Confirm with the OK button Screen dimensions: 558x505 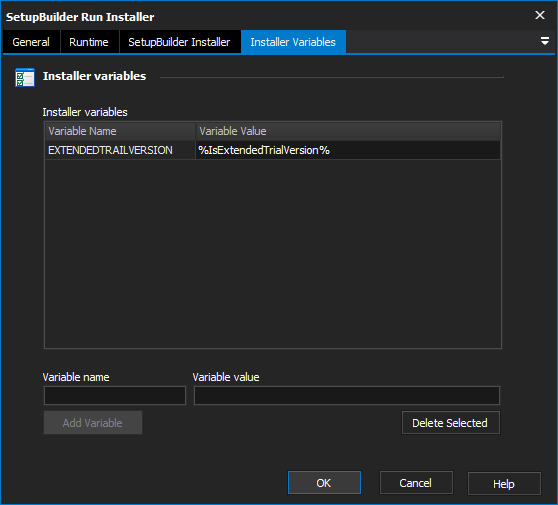point(324,483)
